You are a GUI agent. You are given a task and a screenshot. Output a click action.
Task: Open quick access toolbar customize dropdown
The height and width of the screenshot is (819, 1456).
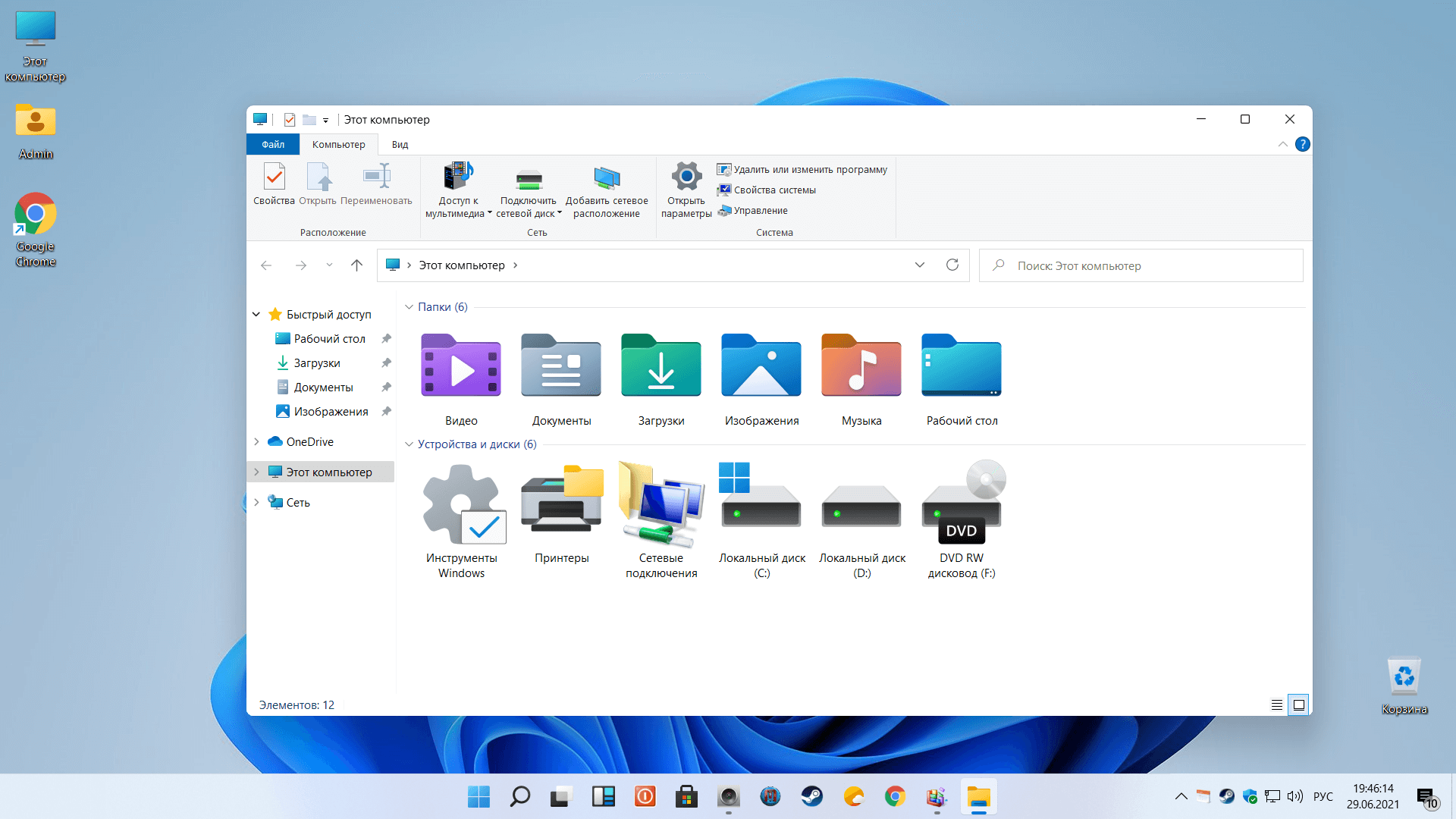point(325,120)
